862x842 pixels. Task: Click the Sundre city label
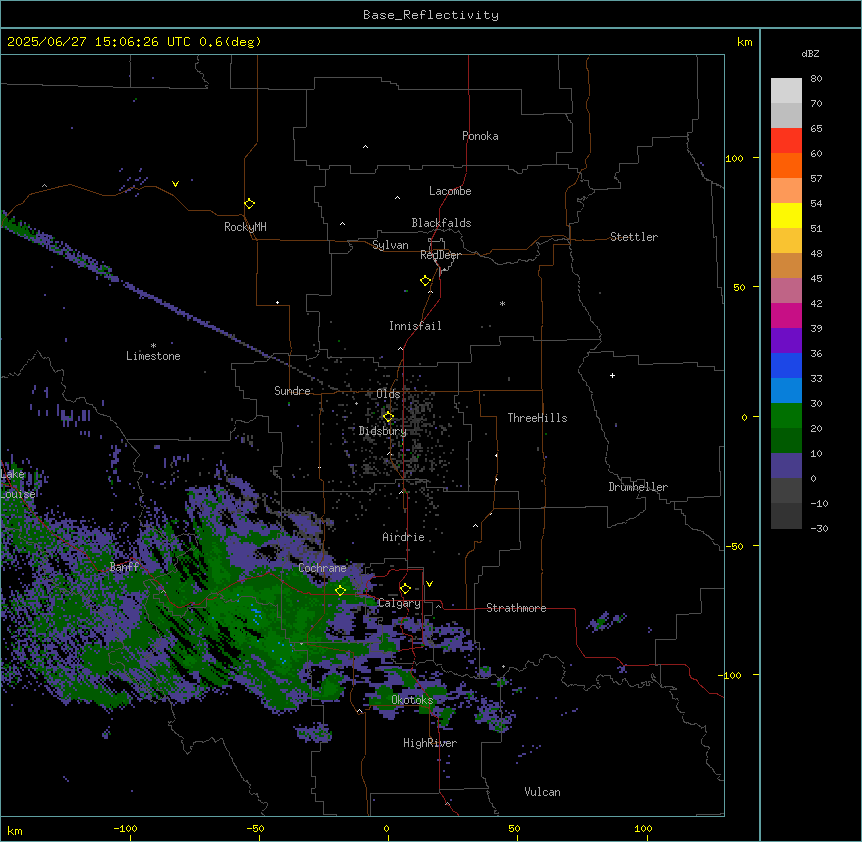[x=292, y=391]
